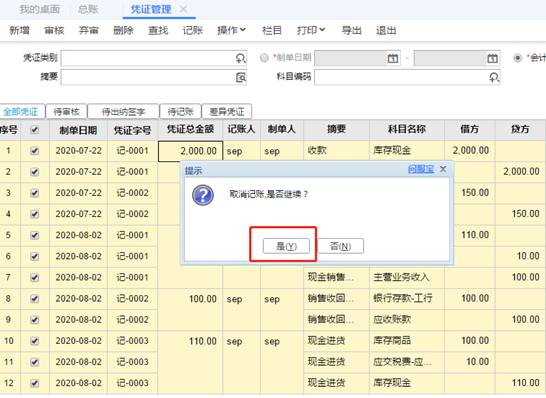Click the search icon in 摘要 field
The width and height of the screenshot is (546, 398).
[241, 77]
